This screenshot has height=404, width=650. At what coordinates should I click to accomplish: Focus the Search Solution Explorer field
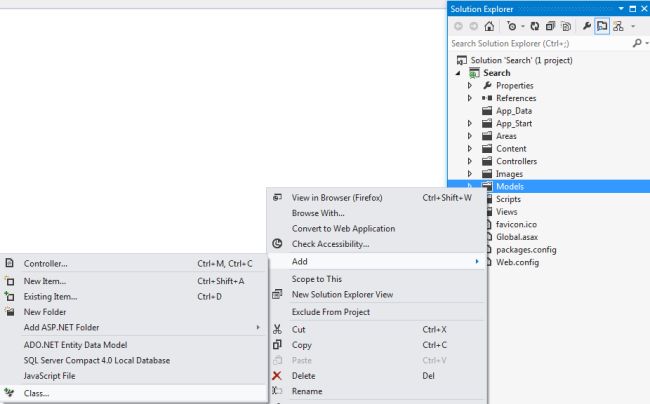click(541, 44)
